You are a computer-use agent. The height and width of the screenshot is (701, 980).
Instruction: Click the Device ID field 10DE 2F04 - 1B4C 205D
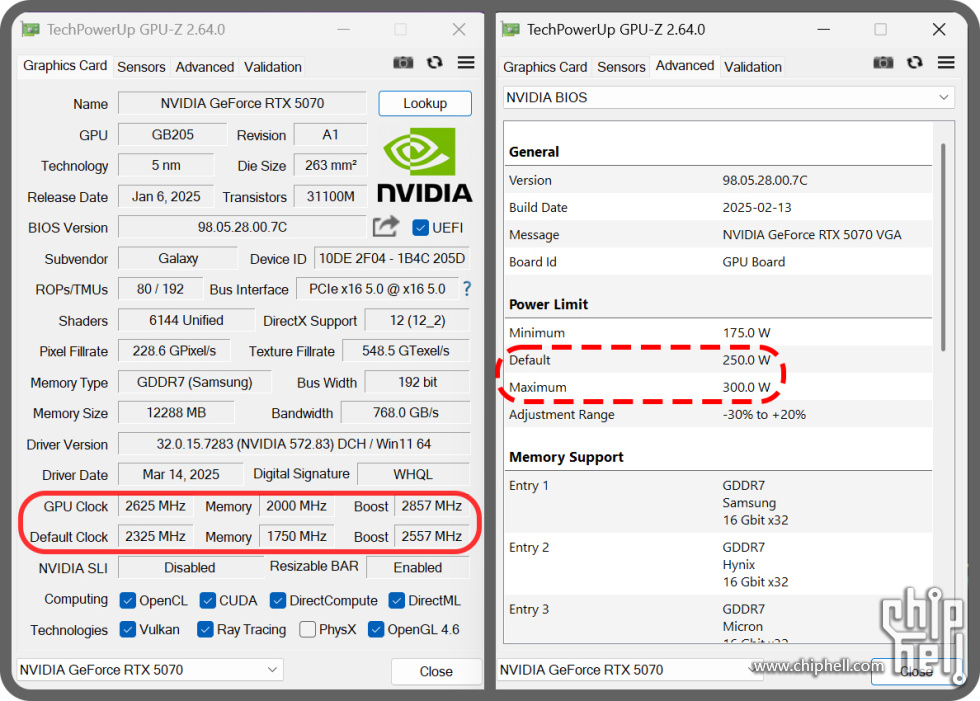(392, 258)
